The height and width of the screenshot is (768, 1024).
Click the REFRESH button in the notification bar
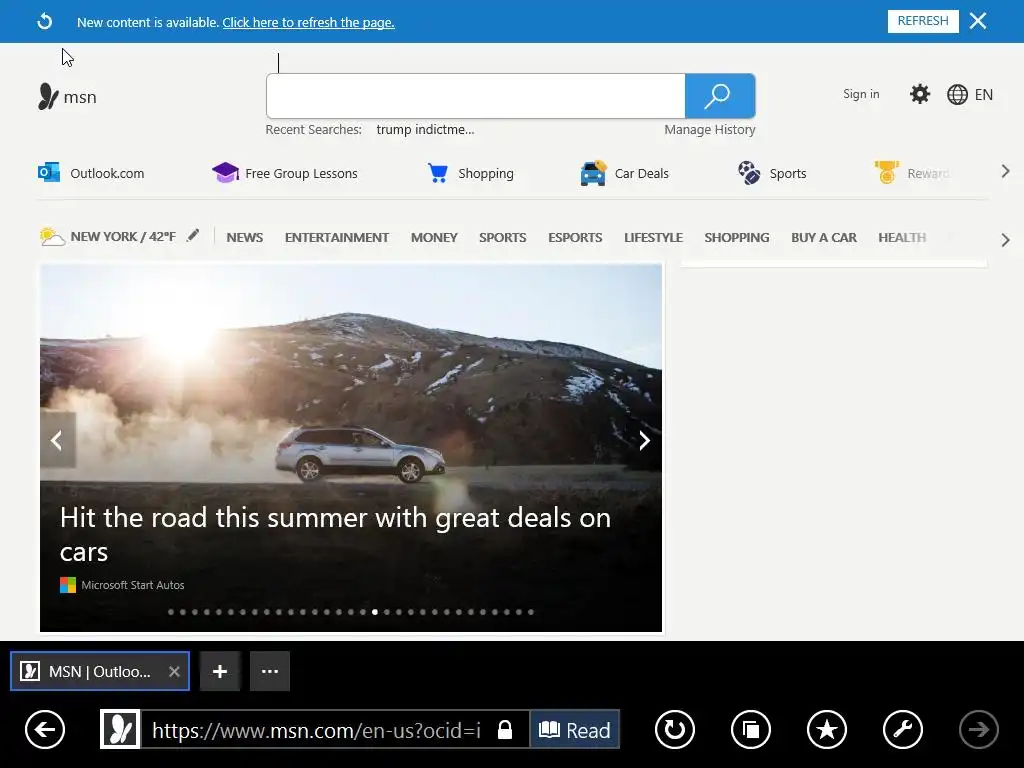point(923,21)
